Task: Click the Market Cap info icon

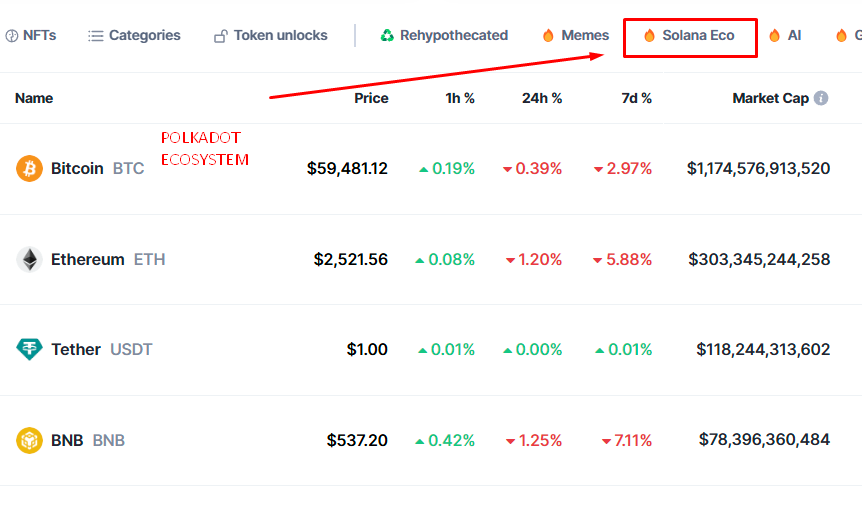Action: pos(821,98)
